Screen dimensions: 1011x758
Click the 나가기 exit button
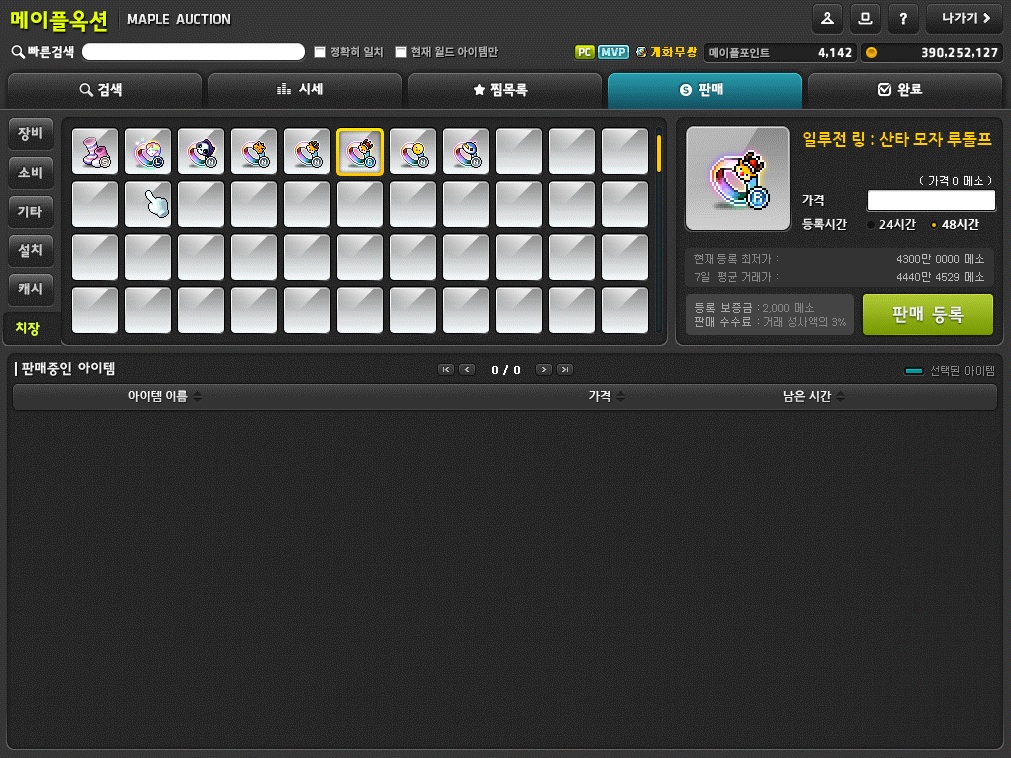(965, 19)
